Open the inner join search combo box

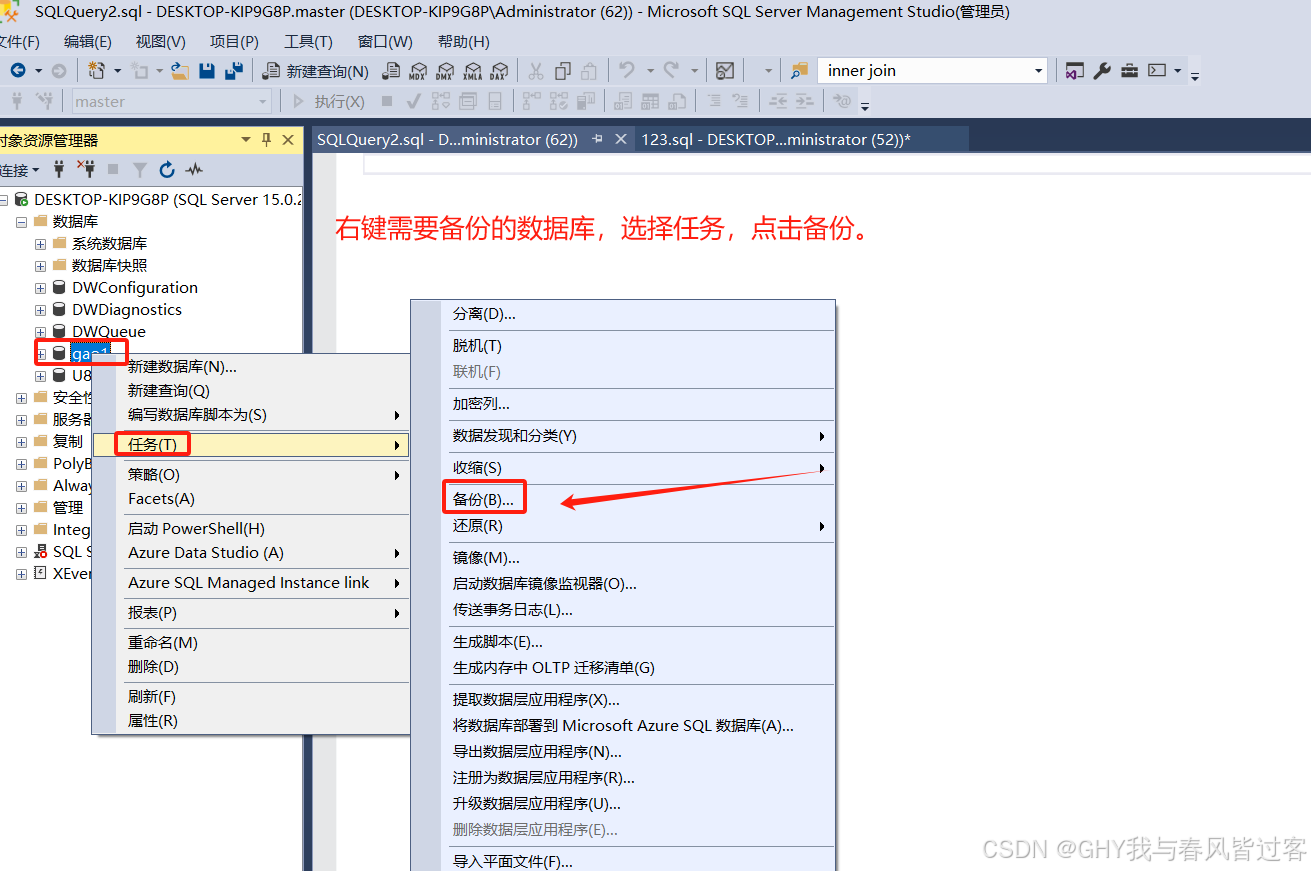coord(932,71)
